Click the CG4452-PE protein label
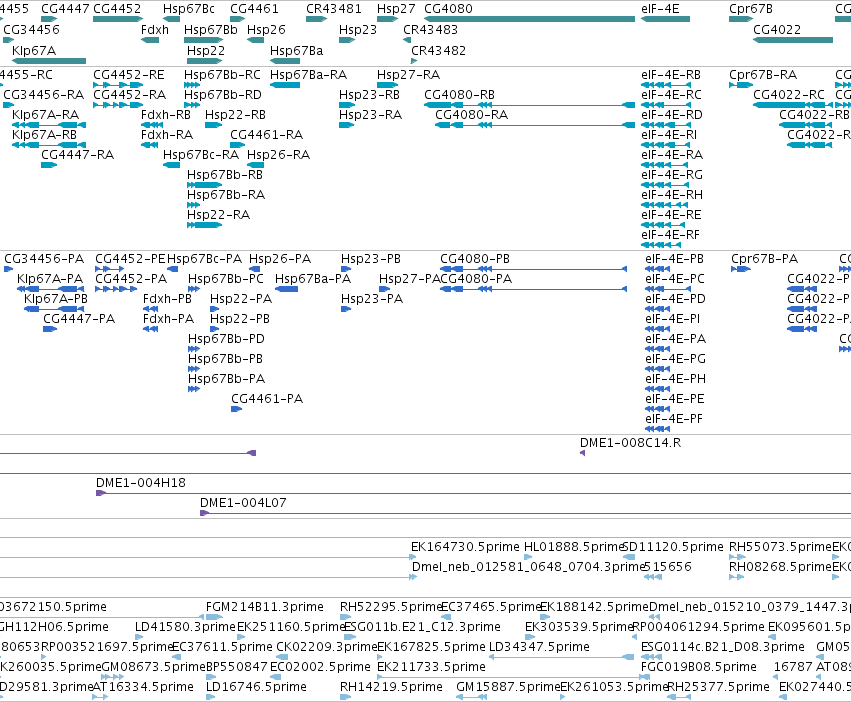 click(x=130, y=258)
